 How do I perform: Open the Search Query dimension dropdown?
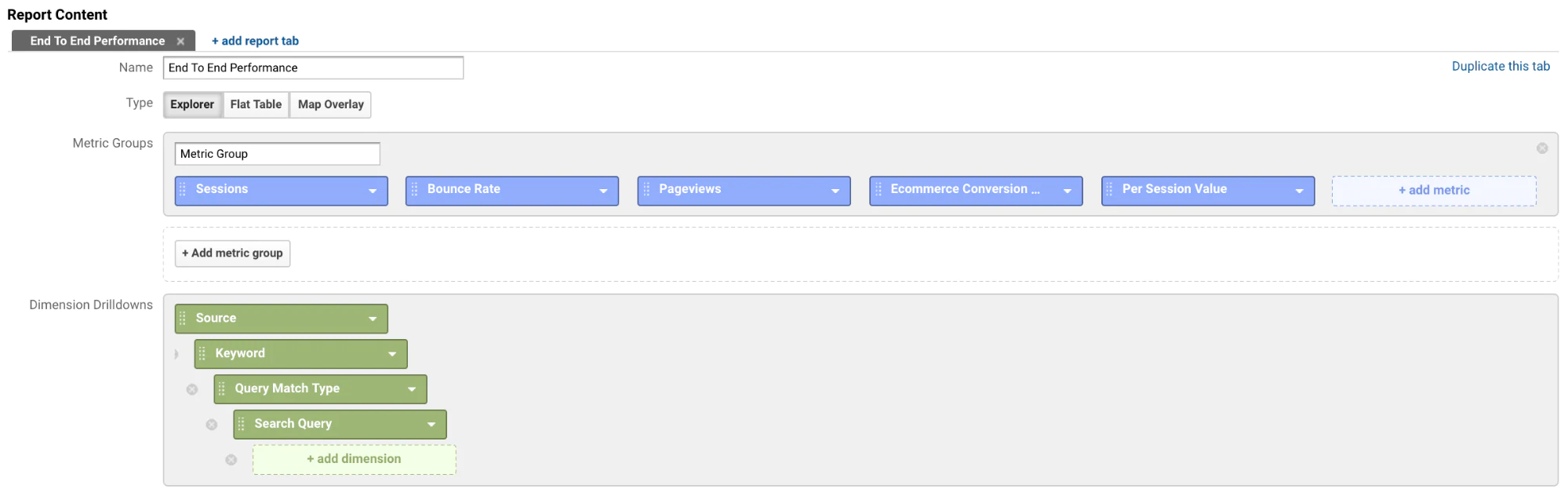coord(431,425)
